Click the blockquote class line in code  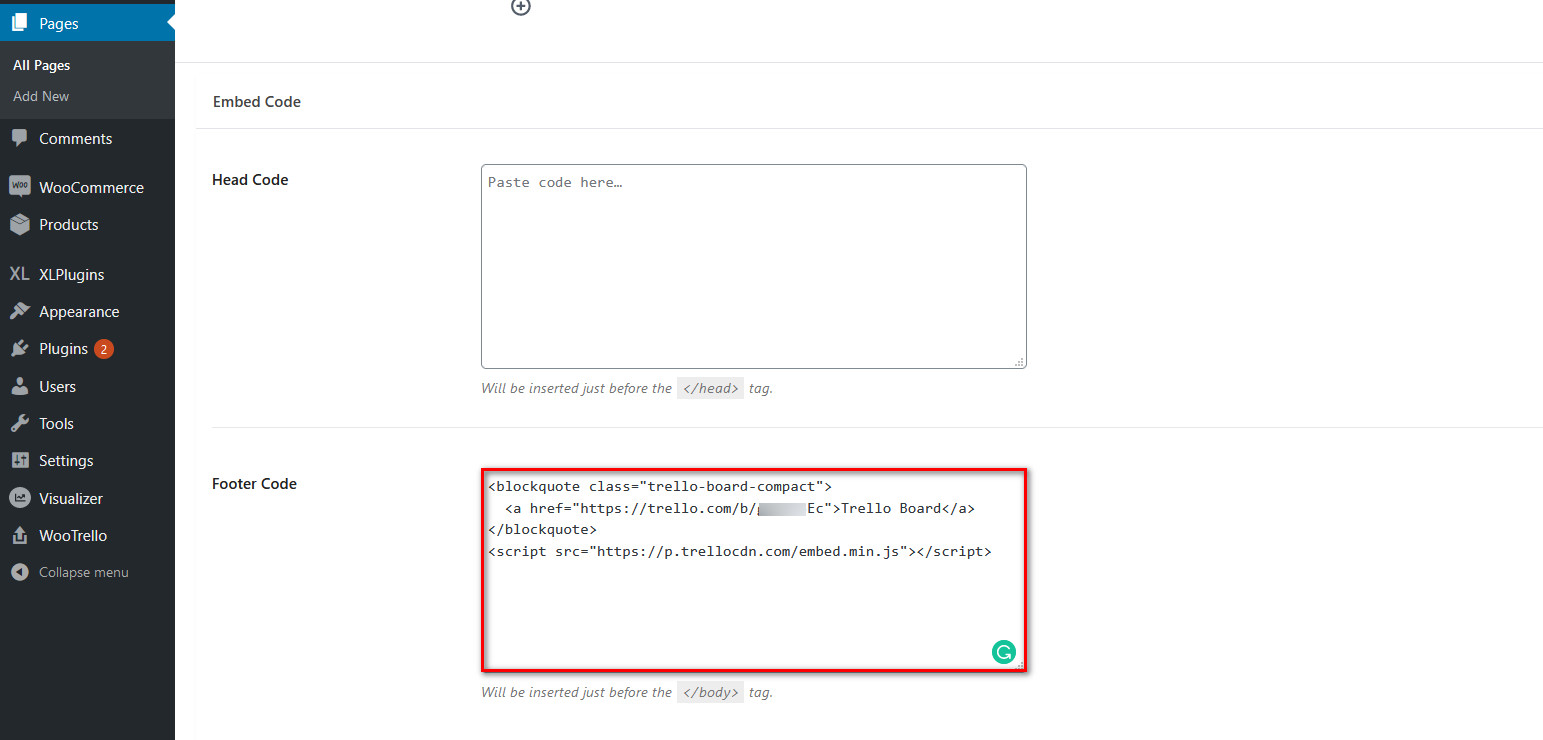click(x=660, y=486)
